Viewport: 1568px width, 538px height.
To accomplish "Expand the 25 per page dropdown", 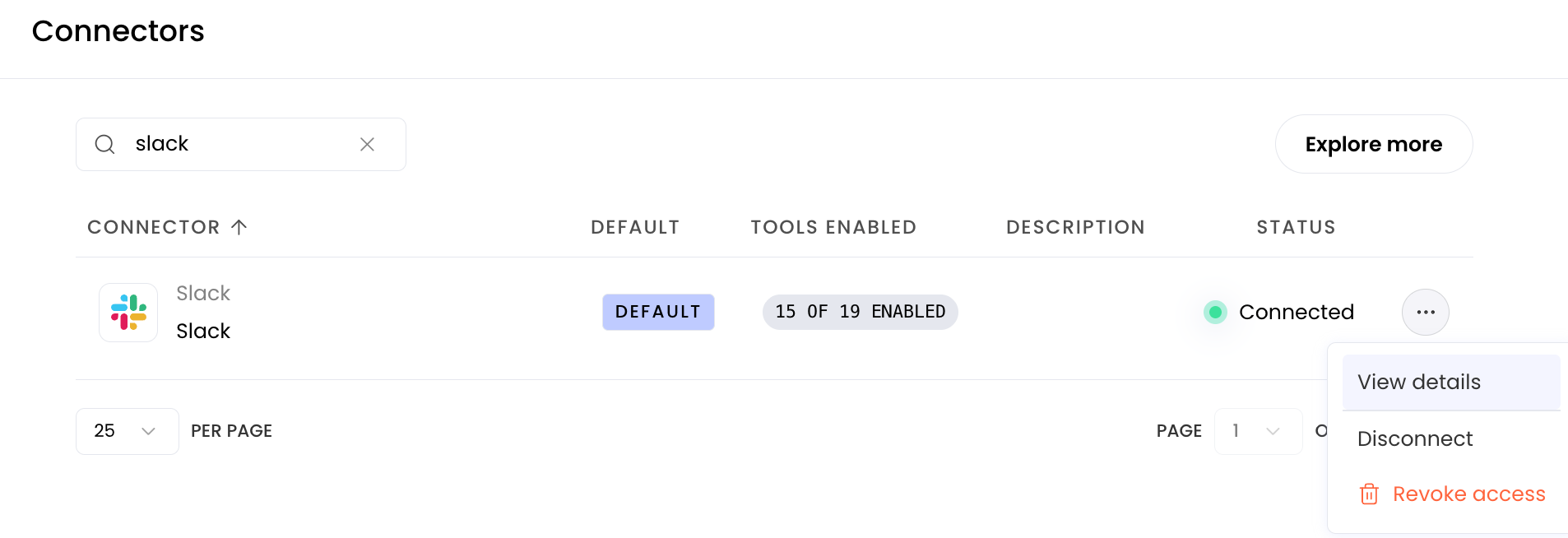I will pos(128,431).
